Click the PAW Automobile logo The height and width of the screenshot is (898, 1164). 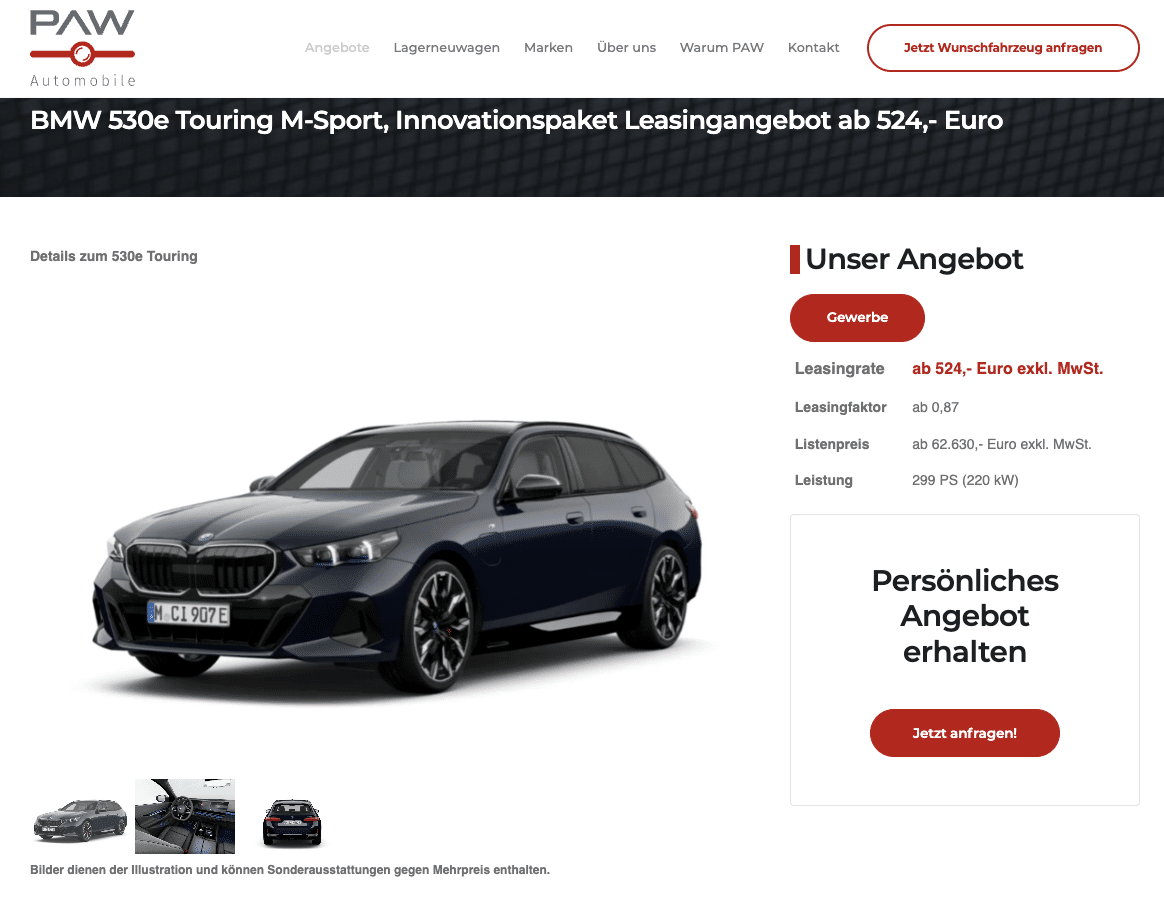(82, 48)
